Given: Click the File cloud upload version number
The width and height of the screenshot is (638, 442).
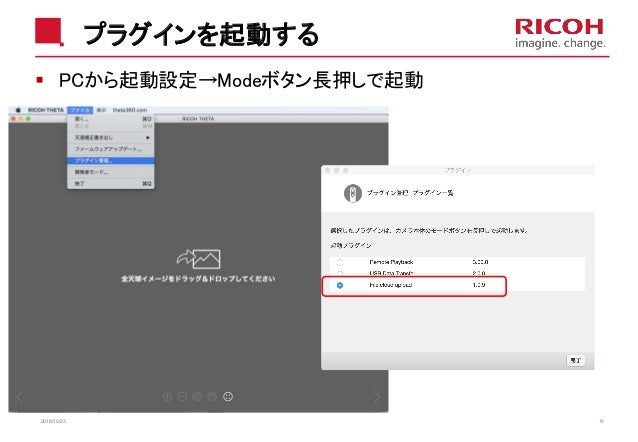Looking at the screenshot, I should [479, 285].
